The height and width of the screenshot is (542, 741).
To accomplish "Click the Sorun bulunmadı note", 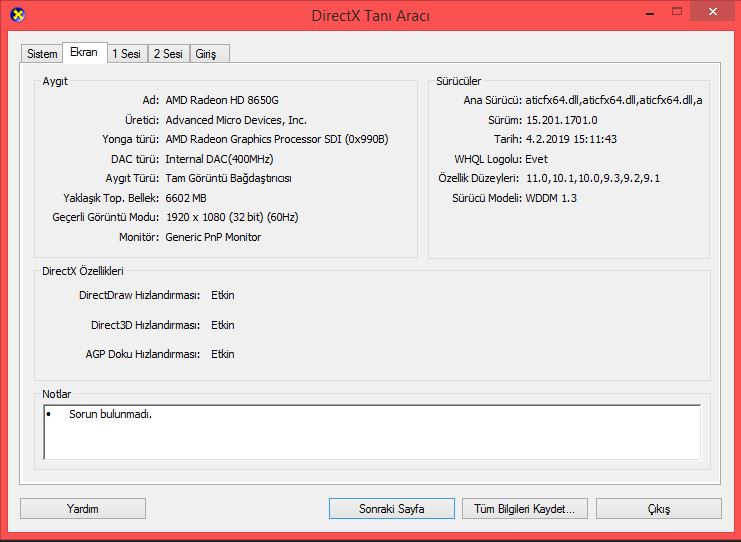I will 111,414.
